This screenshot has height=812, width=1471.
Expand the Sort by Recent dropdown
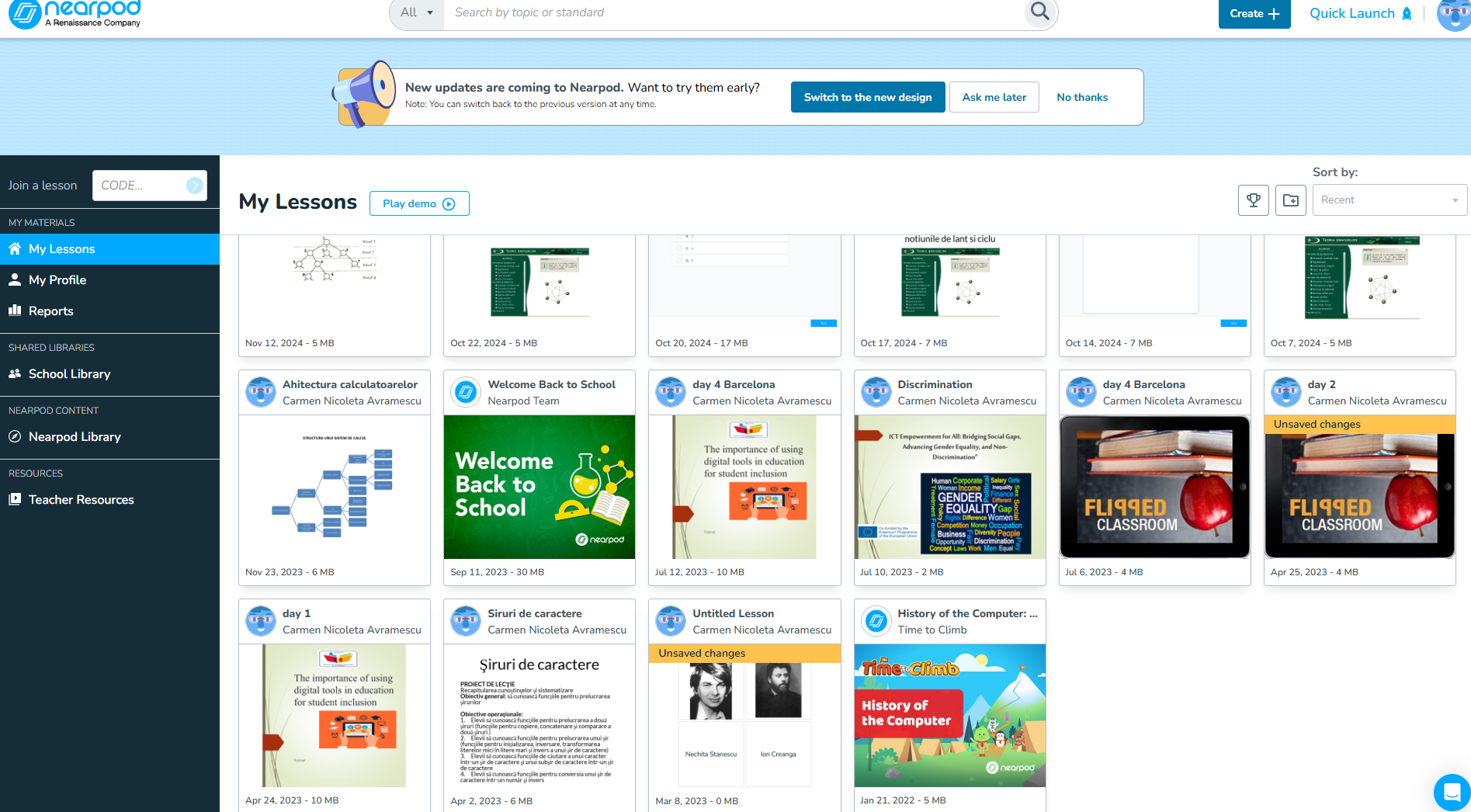[1389, 200]
